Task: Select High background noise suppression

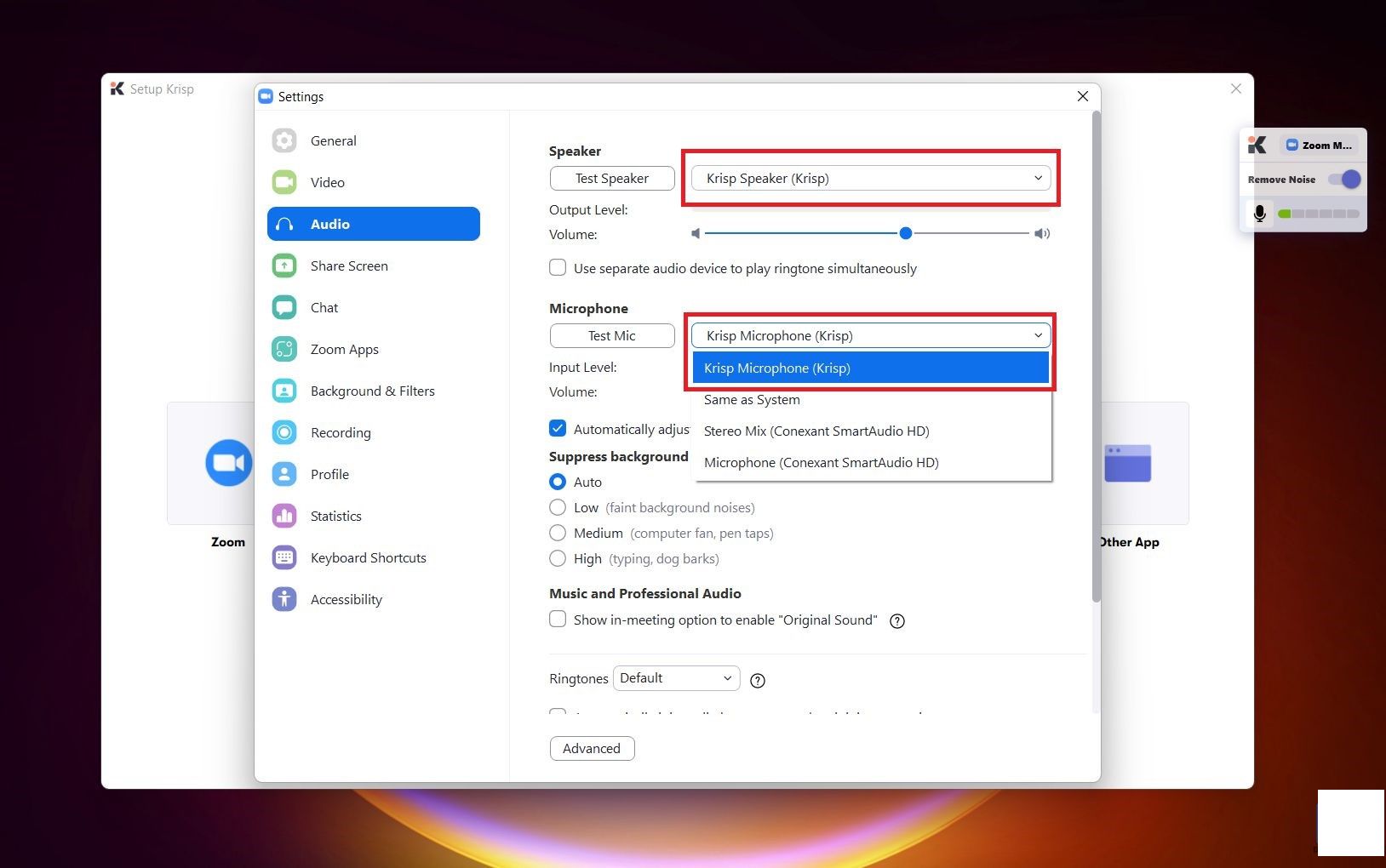Action: coord(558,558)
